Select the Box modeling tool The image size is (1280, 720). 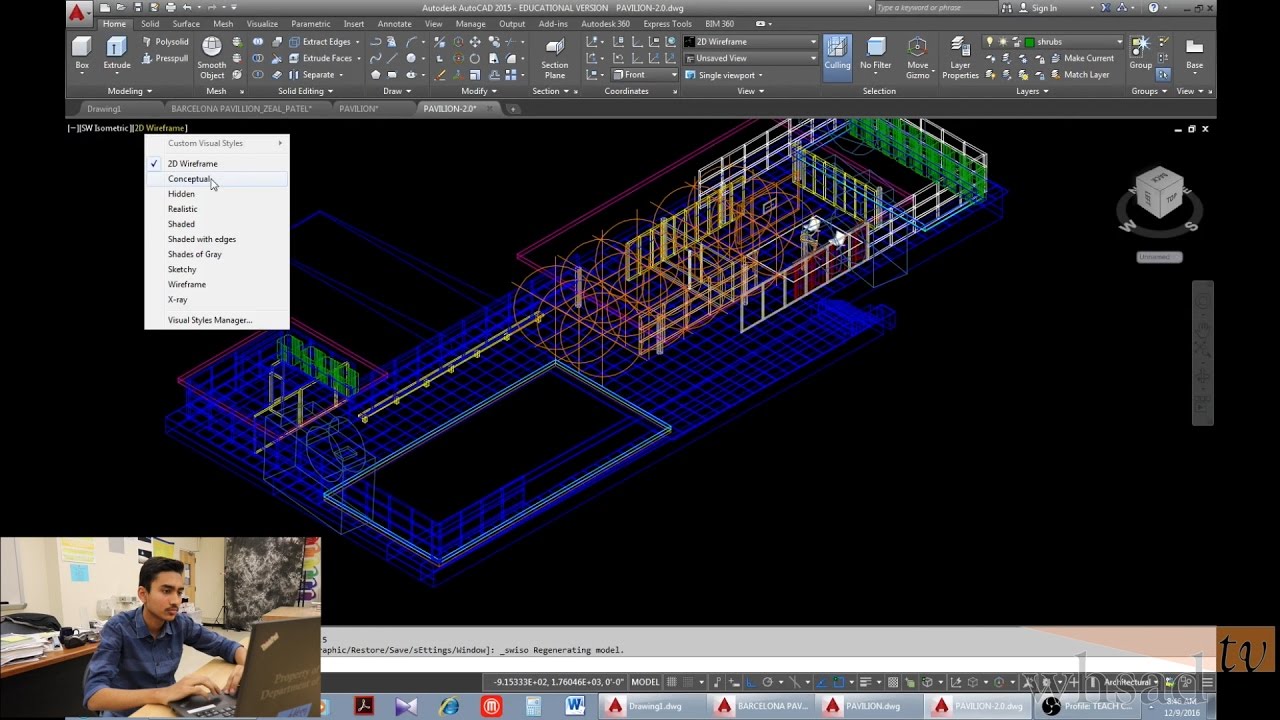tap(82, 53)
